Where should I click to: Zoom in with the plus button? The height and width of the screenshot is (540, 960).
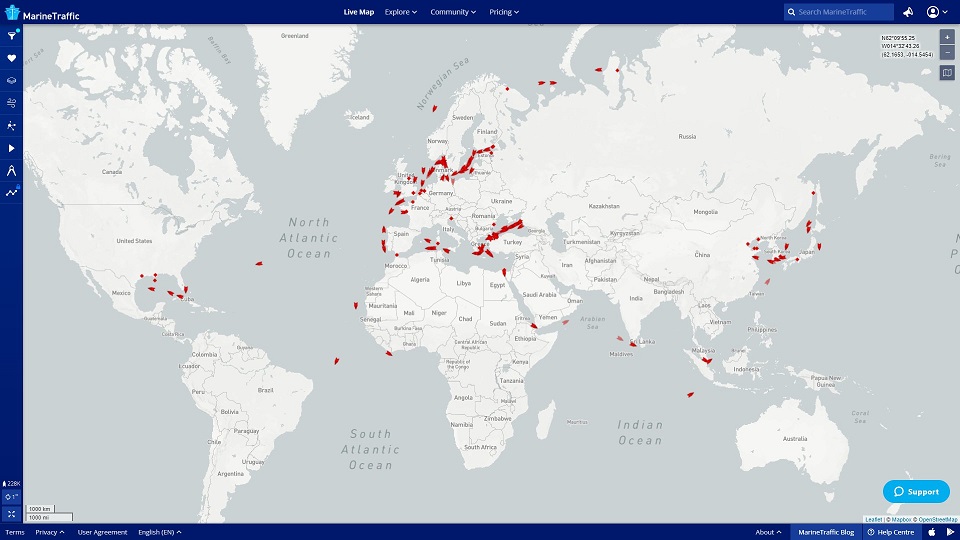coord(947,37)
